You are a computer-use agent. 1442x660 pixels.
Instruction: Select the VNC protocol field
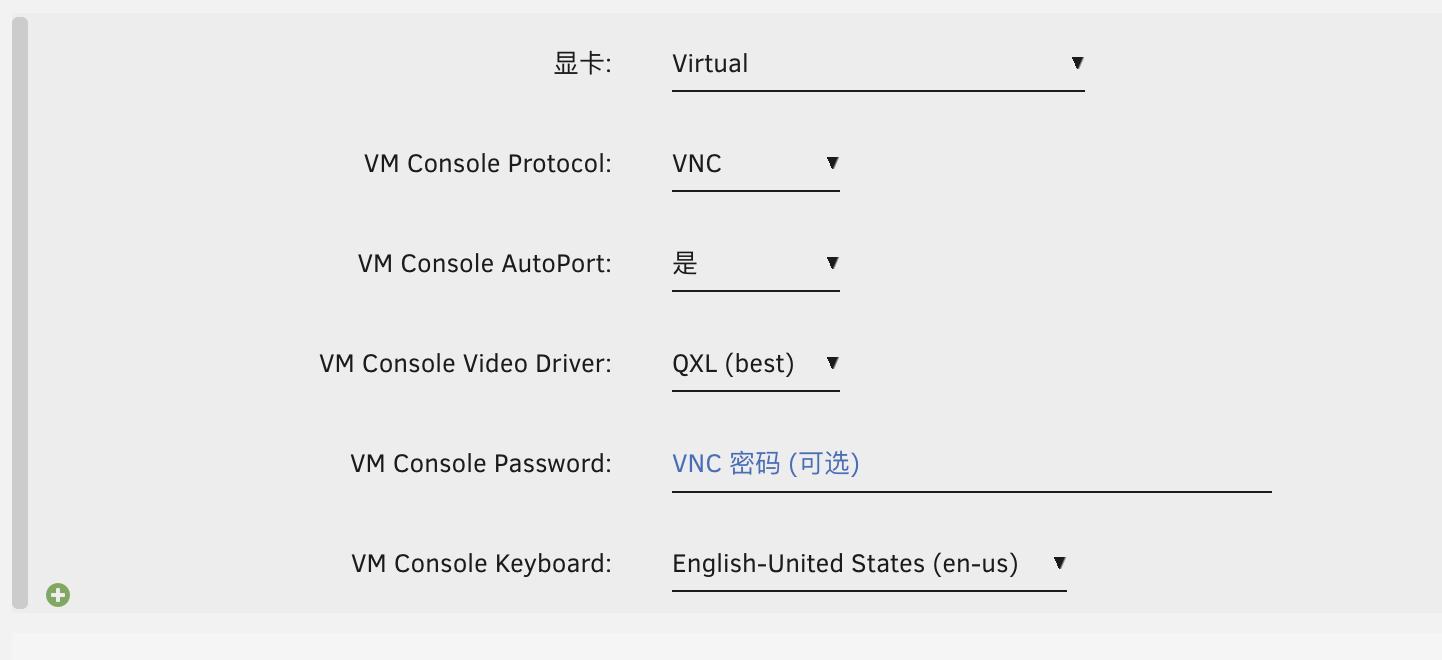(x=698, y=163)
